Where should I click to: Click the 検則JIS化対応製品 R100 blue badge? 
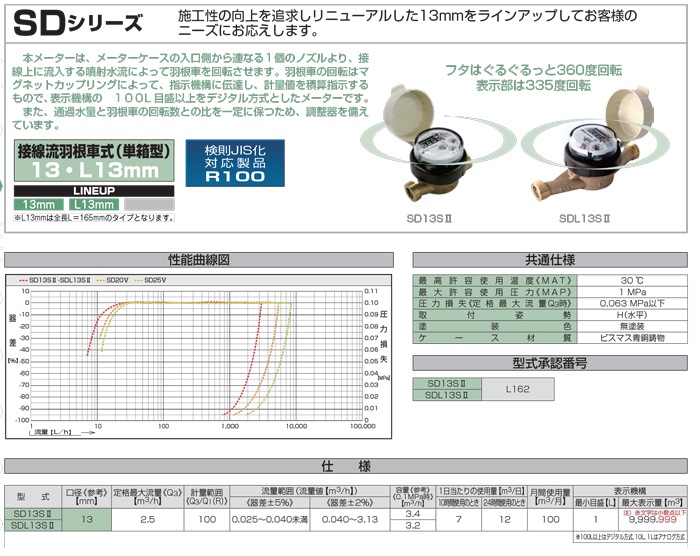(235, 163)
